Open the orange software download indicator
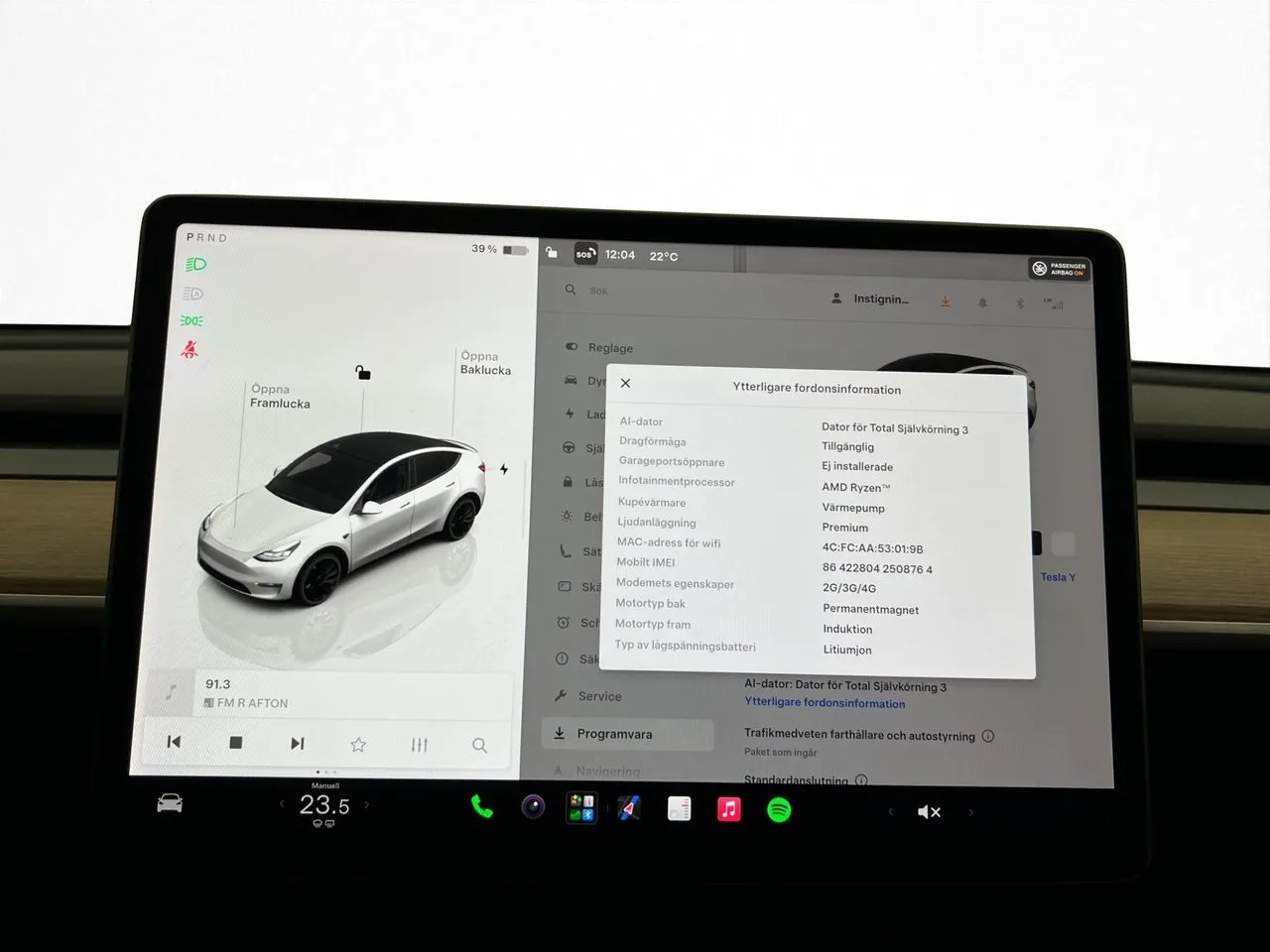The width and height of the screenshot is (1270, 952). (946, 300)
